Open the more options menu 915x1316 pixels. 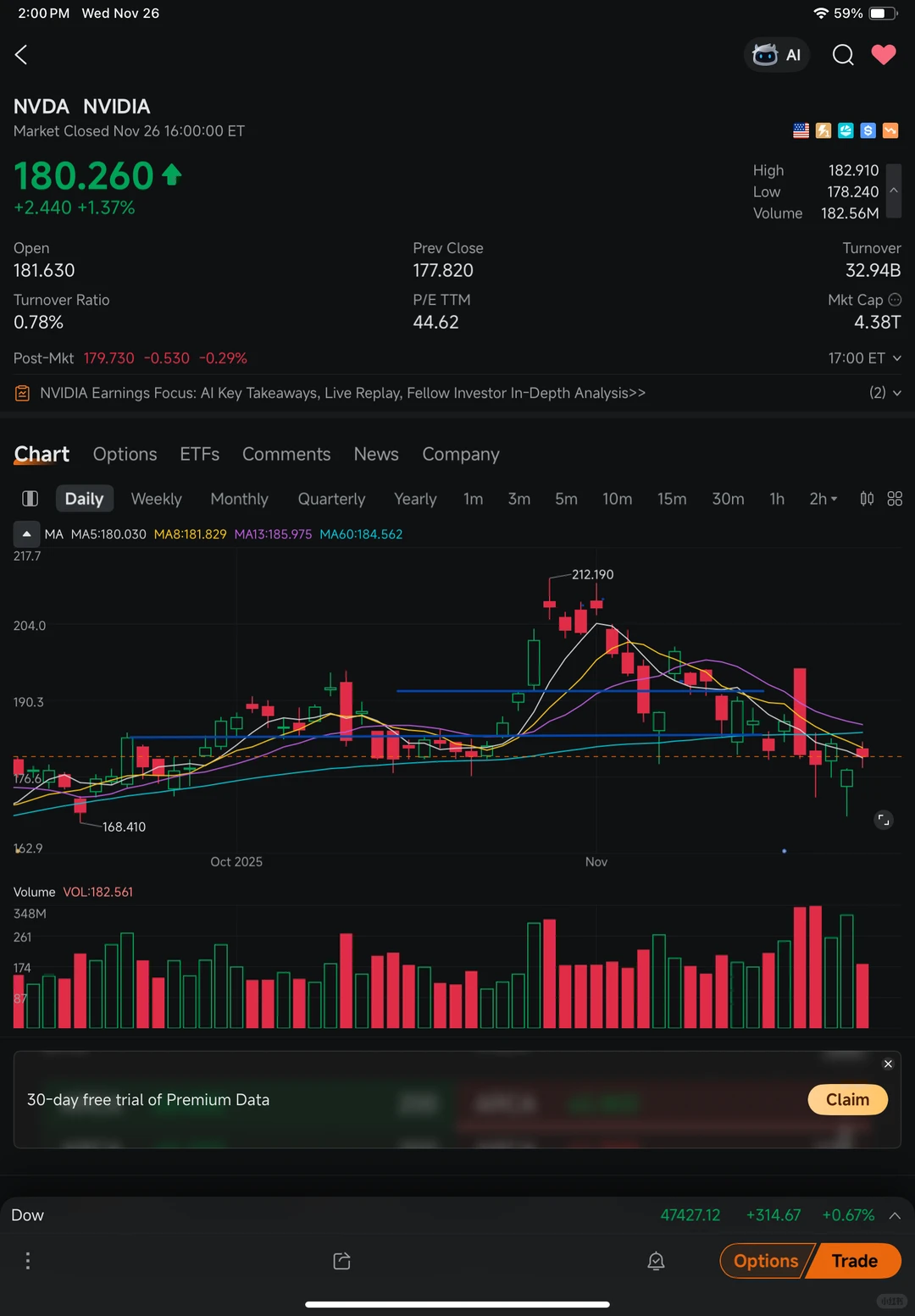27,1260
